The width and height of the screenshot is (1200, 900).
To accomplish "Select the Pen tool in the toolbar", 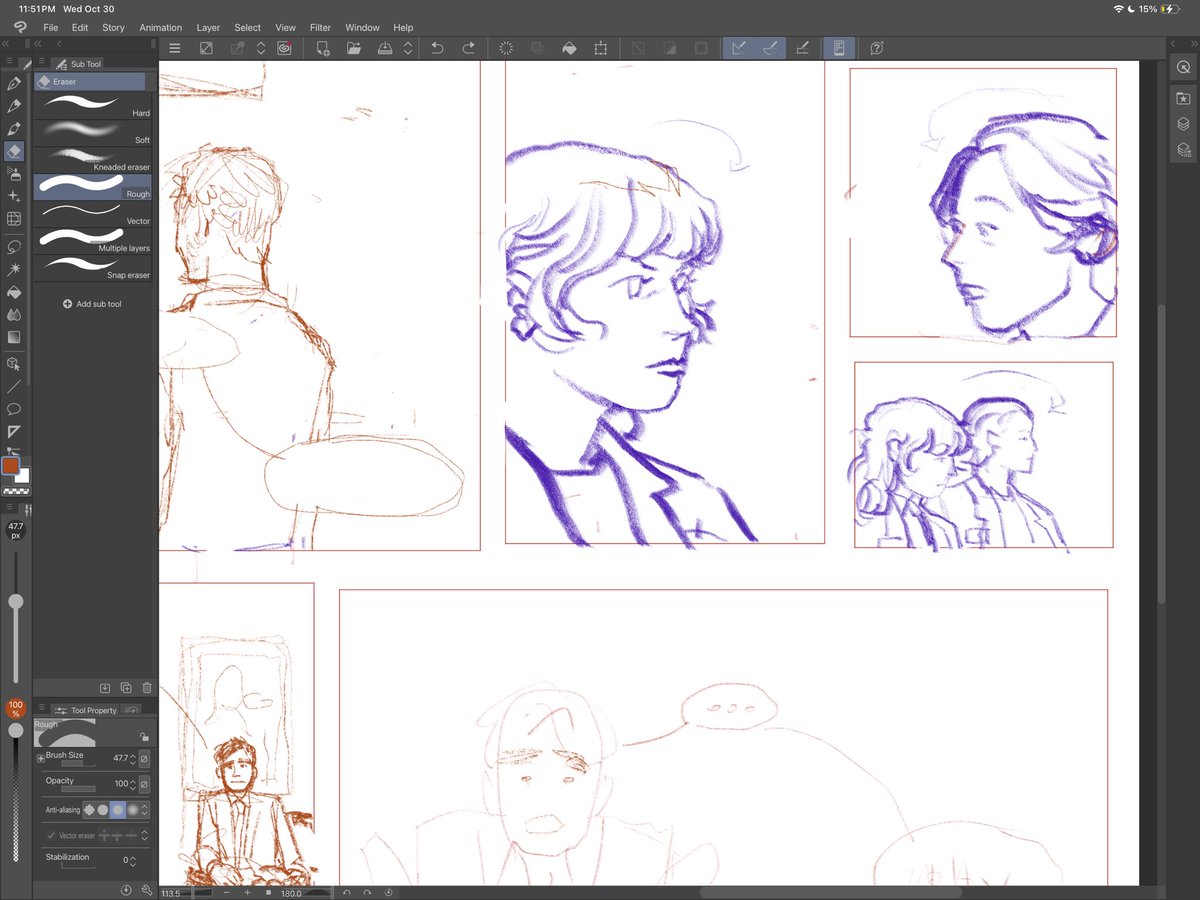I will pos(14,84).
